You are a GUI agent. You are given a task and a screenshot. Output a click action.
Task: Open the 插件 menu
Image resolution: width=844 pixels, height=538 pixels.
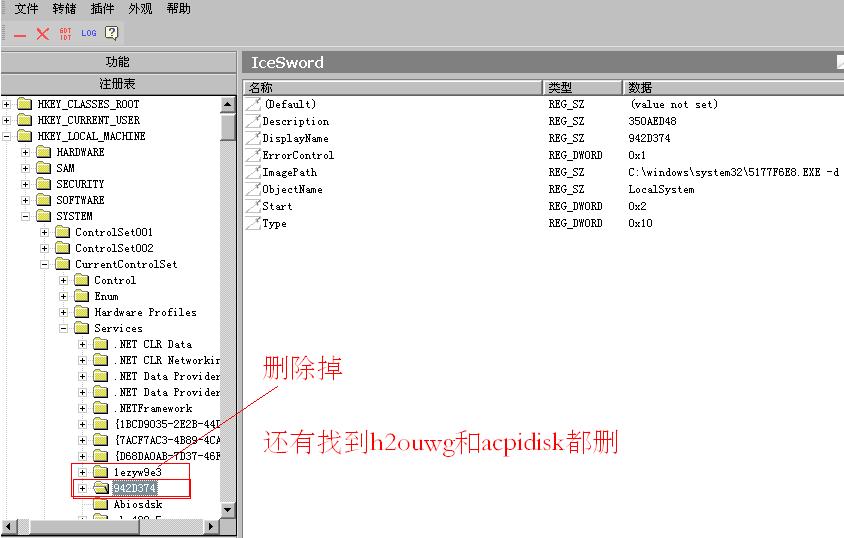pos(102,9)
